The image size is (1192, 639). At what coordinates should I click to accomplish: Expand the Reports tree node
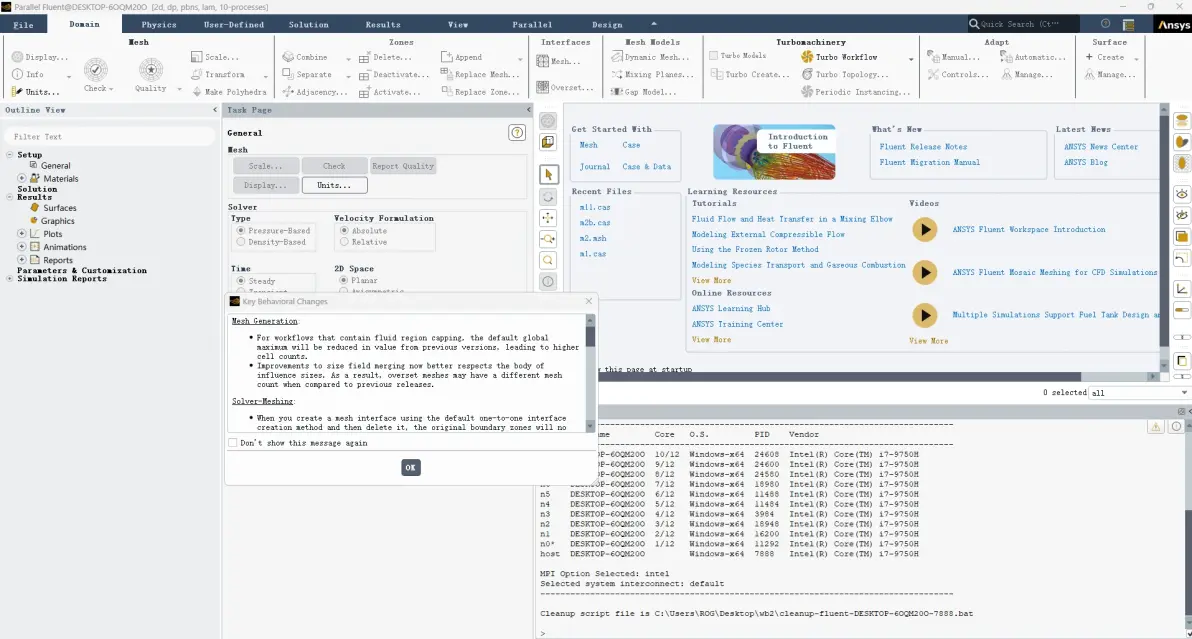tap(21, 260)
